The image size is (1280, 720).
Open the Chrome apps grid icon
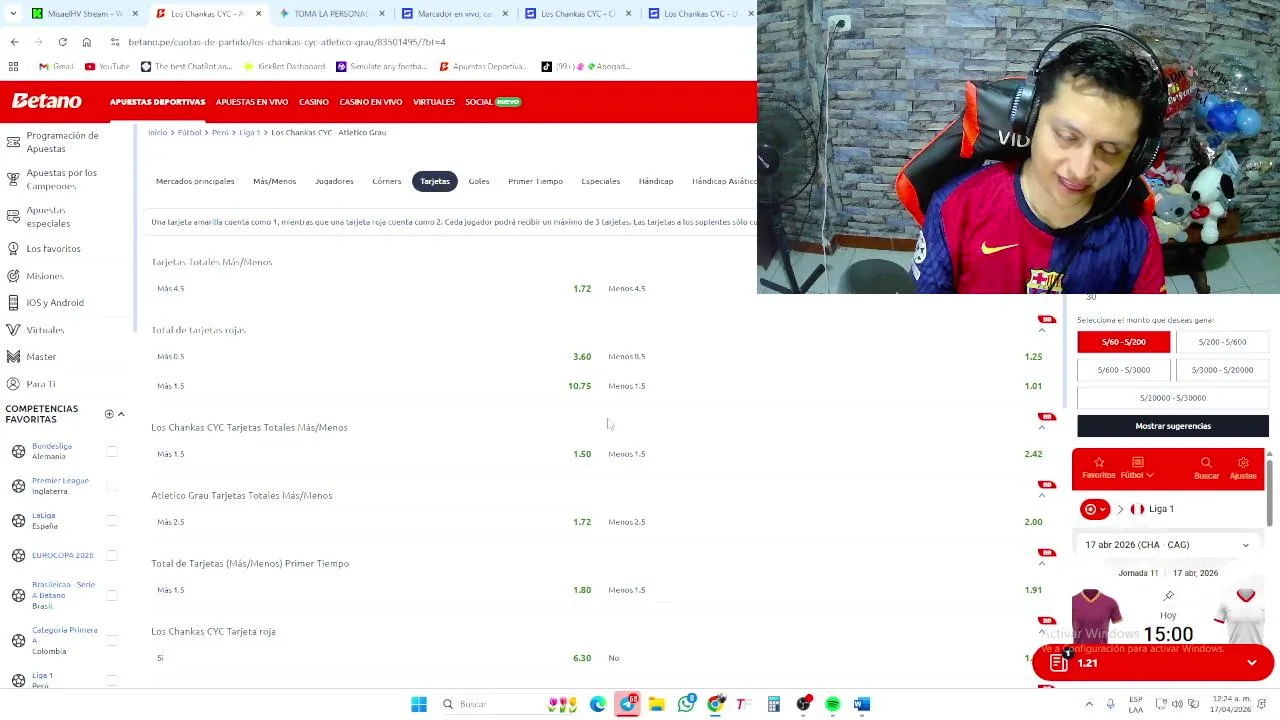point(13,66)
